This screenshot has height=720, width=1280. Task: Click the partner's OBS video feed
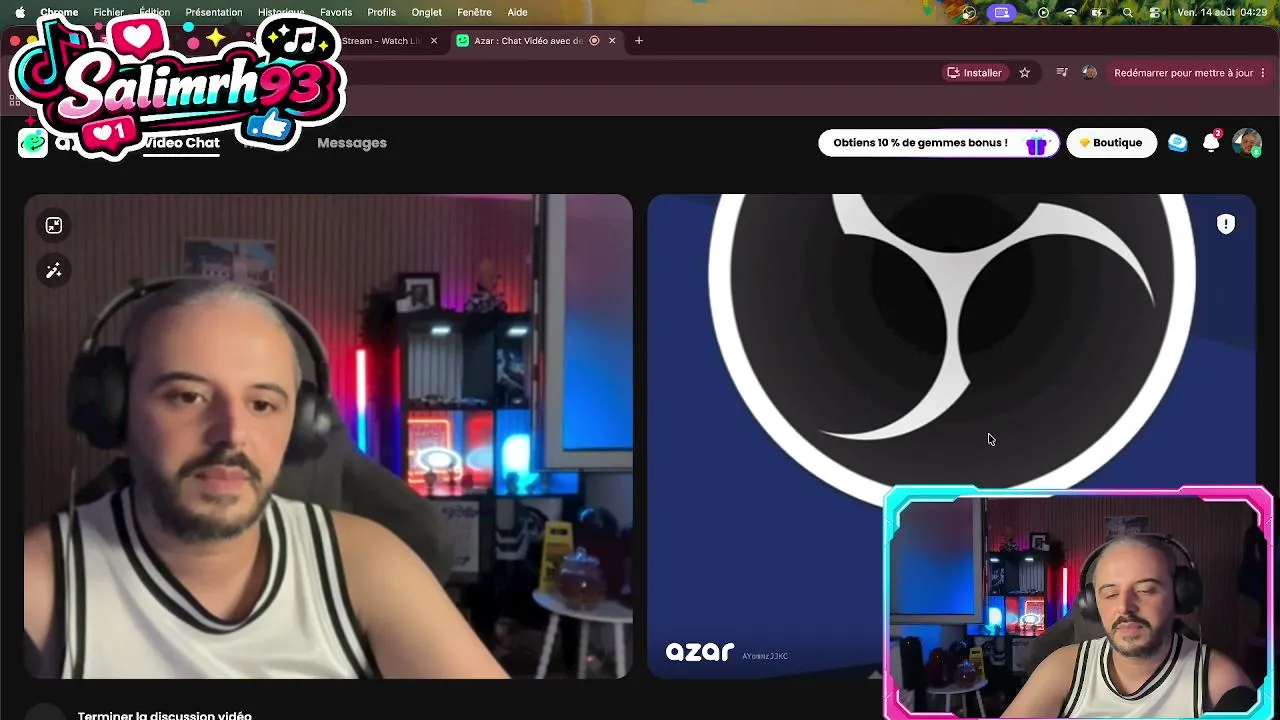[x=951, y=436]
